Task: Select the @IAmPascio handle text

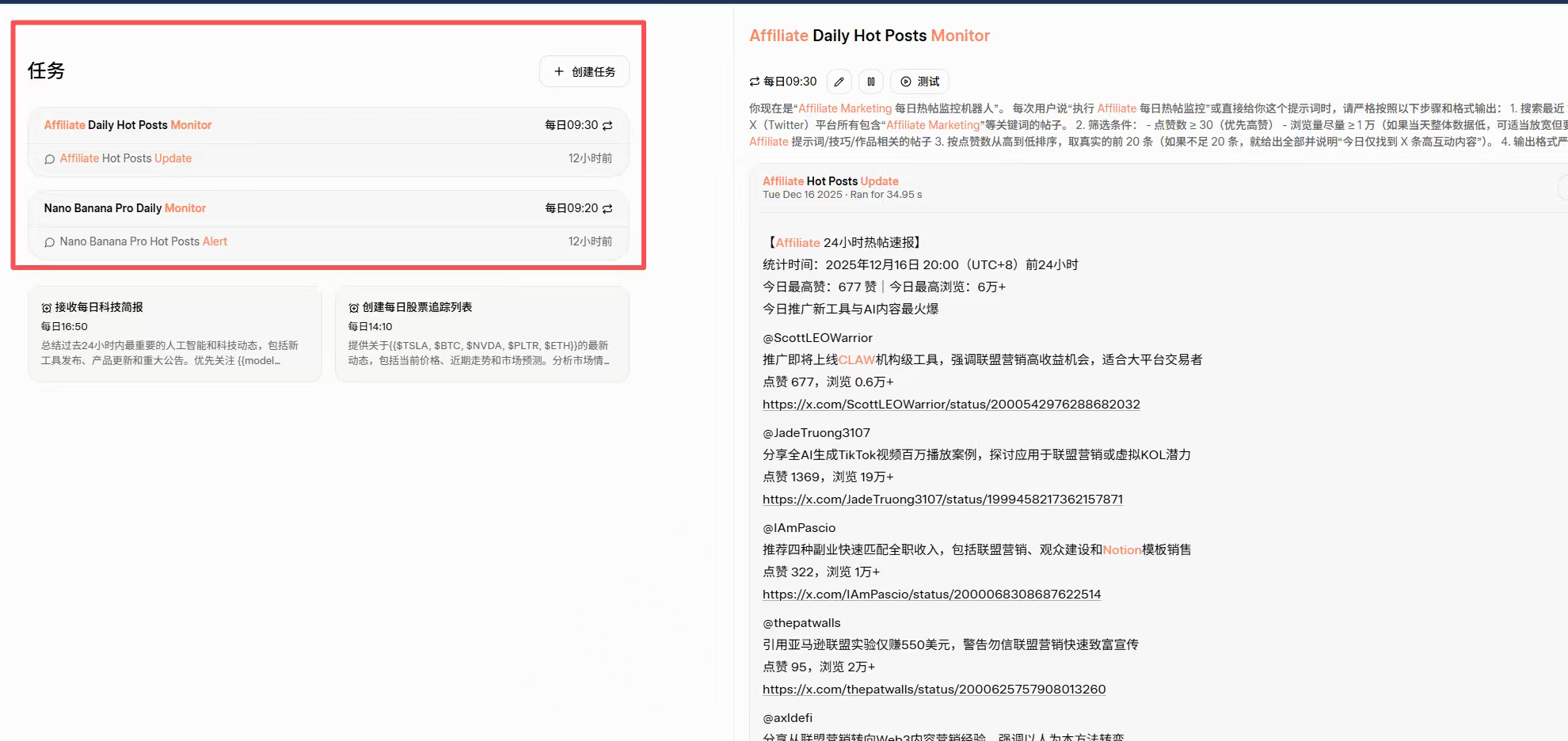Action: pyautogui.click(x=799, y=527)
